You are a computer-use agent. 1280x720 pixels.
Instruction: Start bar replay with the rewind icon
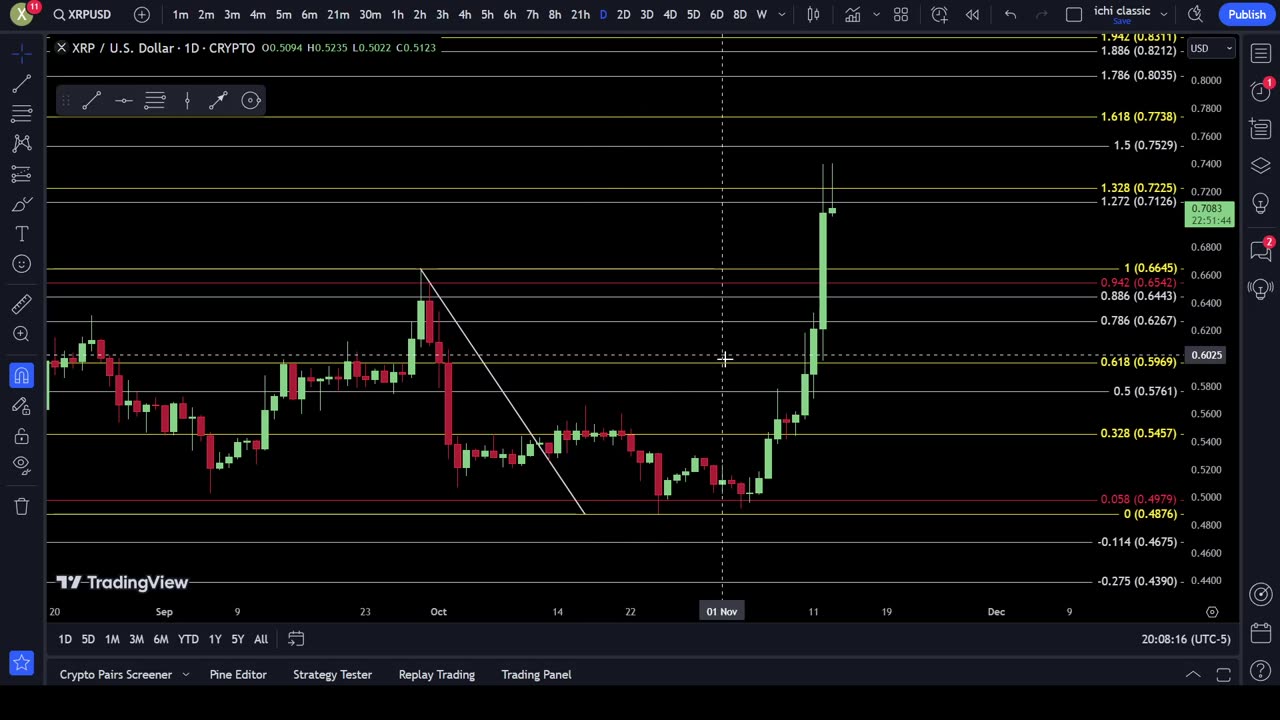coord(972,14)
